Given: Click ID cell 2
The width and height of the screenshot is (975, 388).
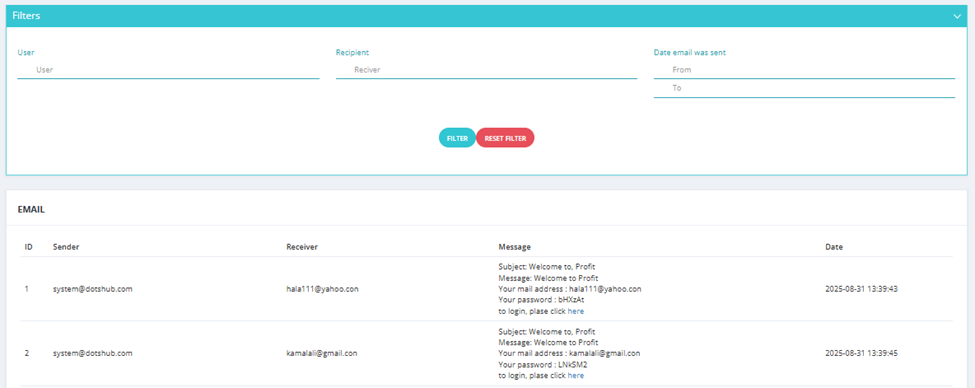Looking at the screenshot, I should (27, 353).
